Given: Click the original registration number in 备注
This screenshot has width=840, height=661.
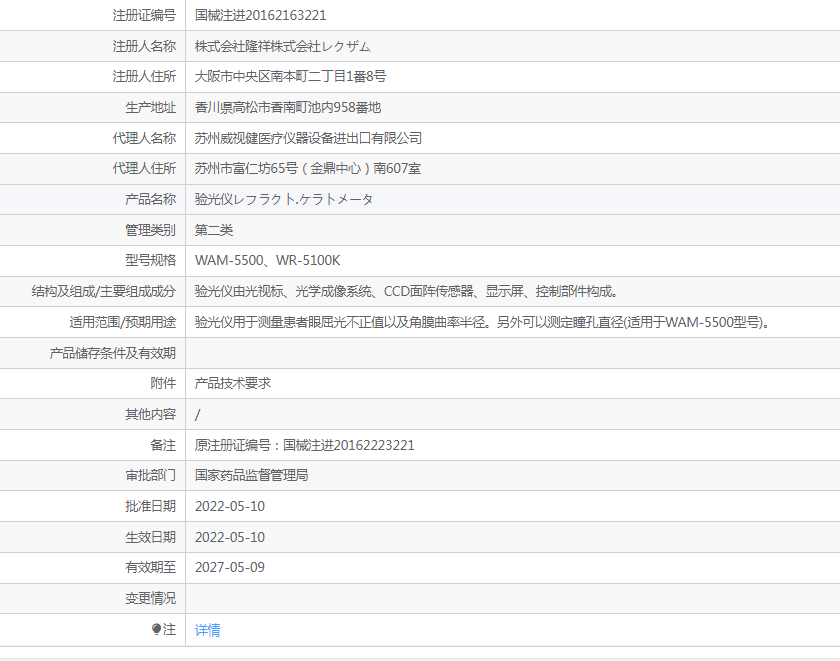Looking at the screenshot, I should click(304, 445).
